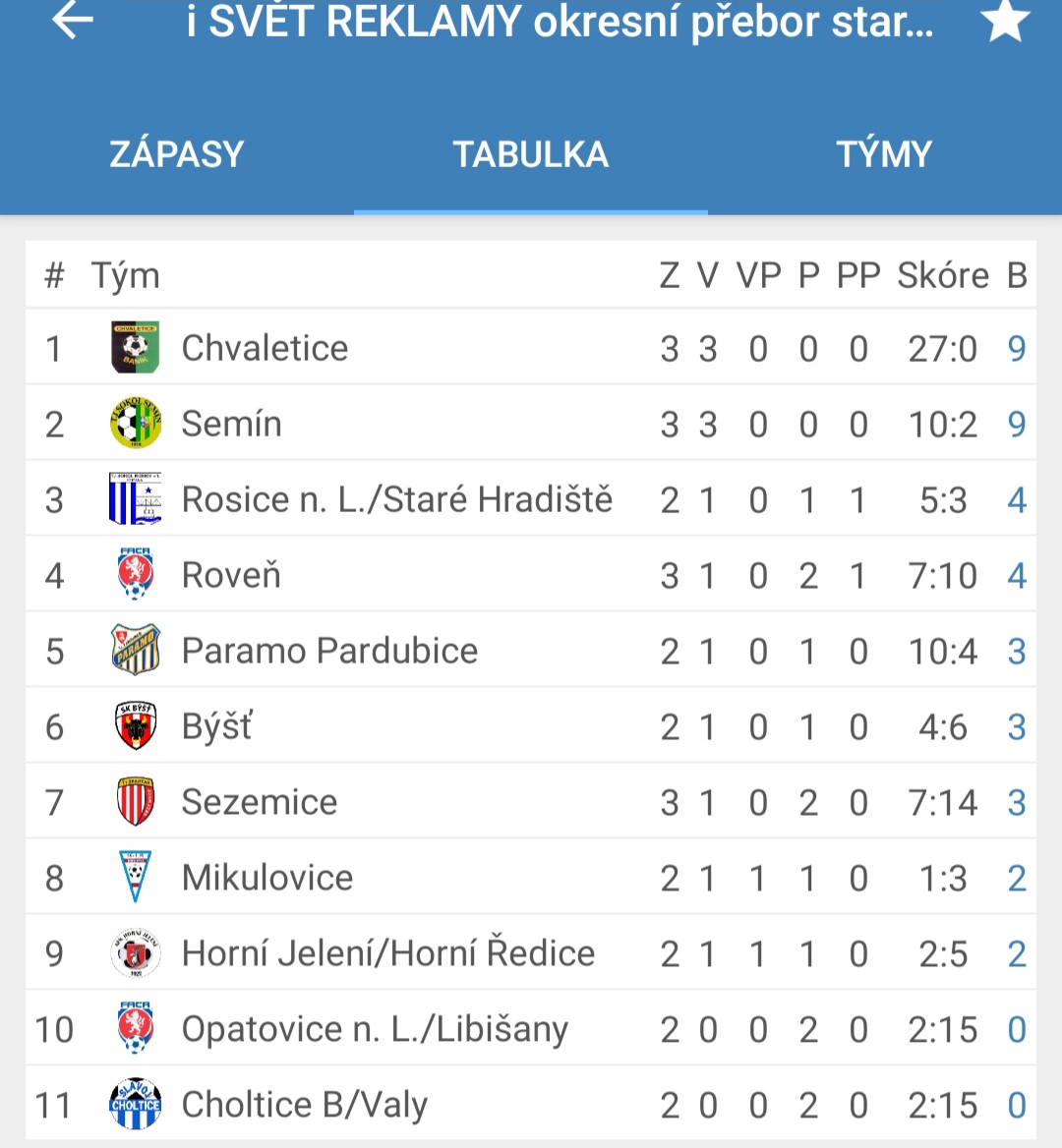Toggle the favorite star icon
Screen dimensions: 1062x1148
click(x=1005, y=21)
